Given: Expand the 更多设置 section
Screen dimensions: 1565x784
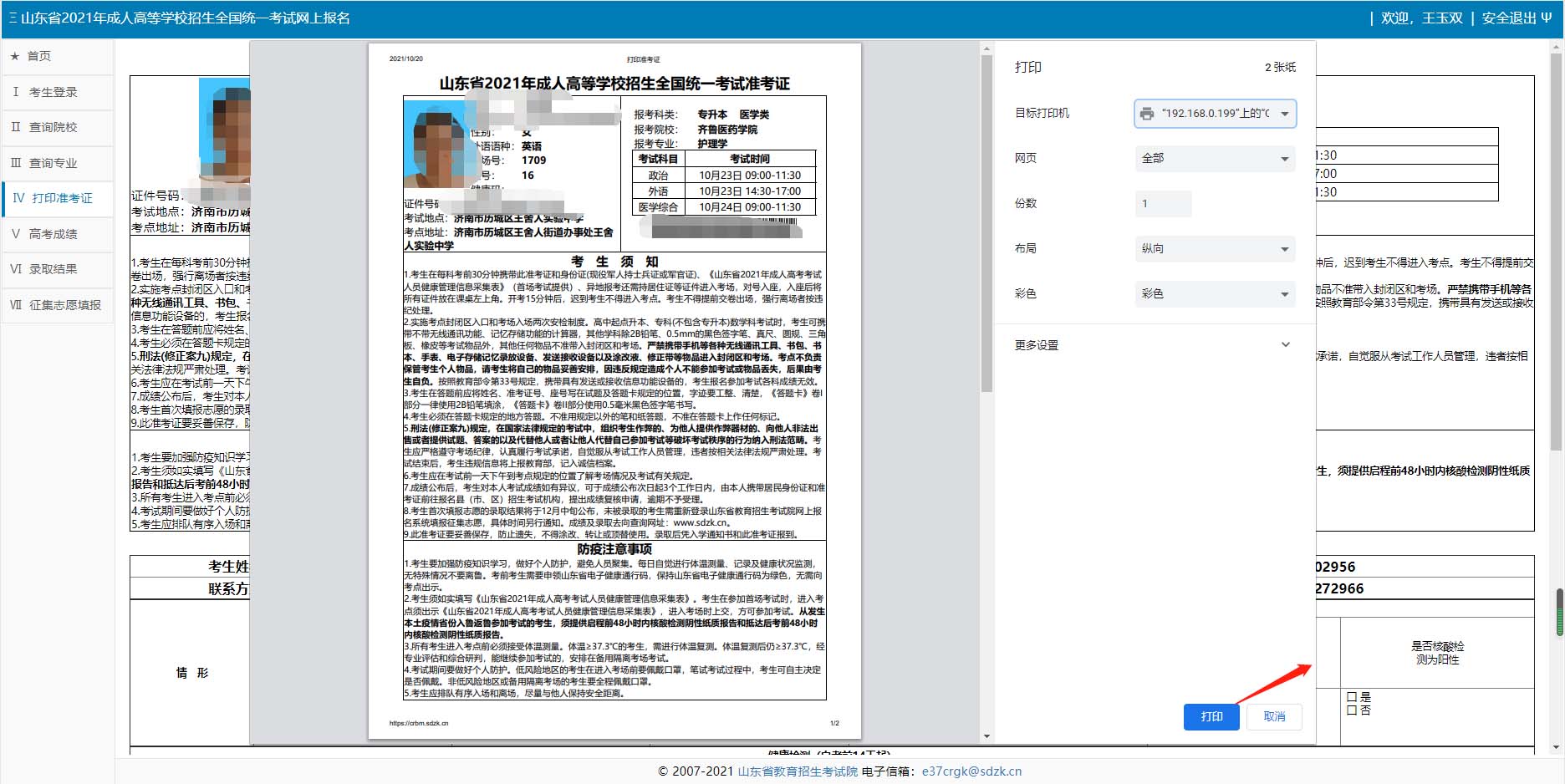Looking at the screenshot, I should pyautogui.click(x=1154, y=345).
